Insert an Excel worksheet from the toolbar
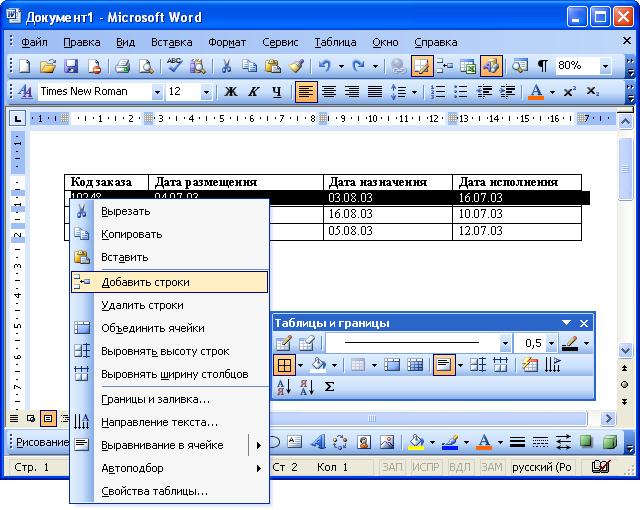Viewport: 640px width, 510px height. pos(468,66)
